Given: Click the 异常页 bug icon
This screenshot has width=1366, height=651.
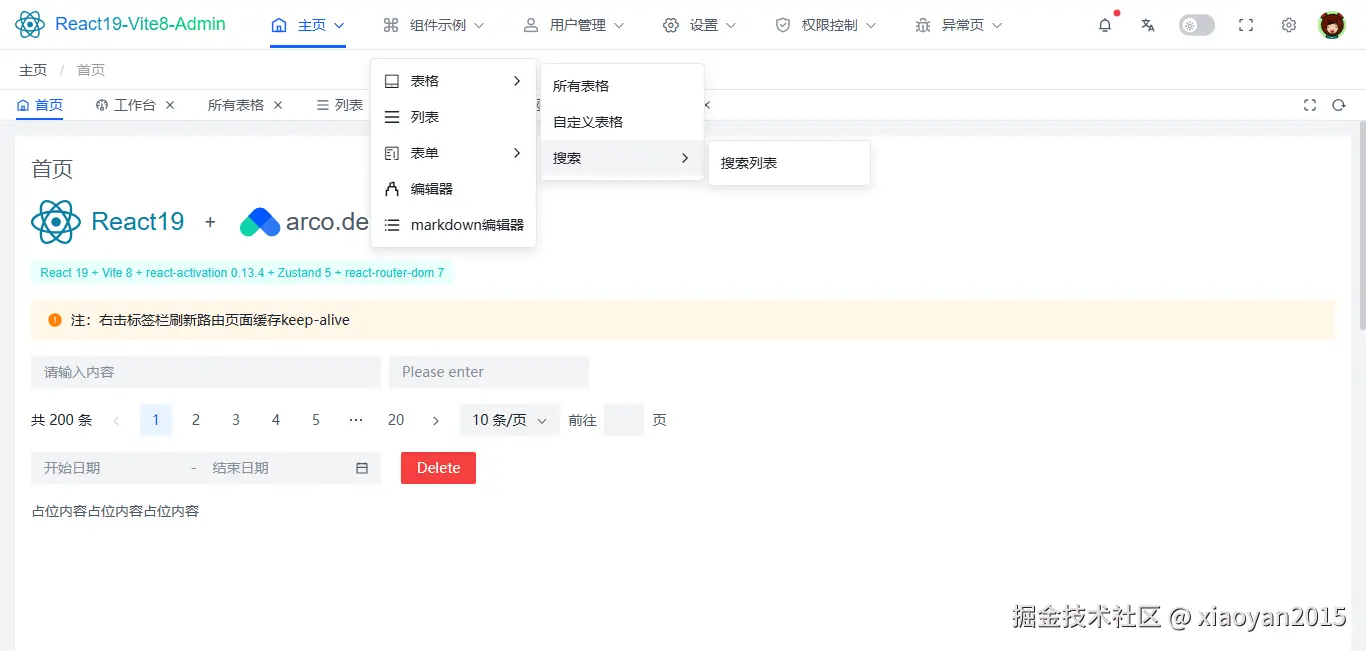Looking at the screenshot, I should (x=923, y=25).
